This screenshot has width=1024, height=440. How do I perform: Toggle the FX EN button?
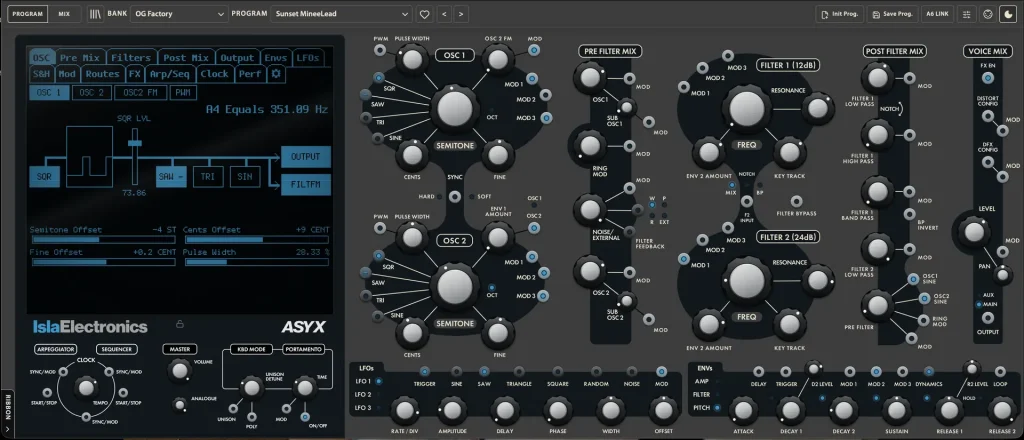(x=988, y=78)
